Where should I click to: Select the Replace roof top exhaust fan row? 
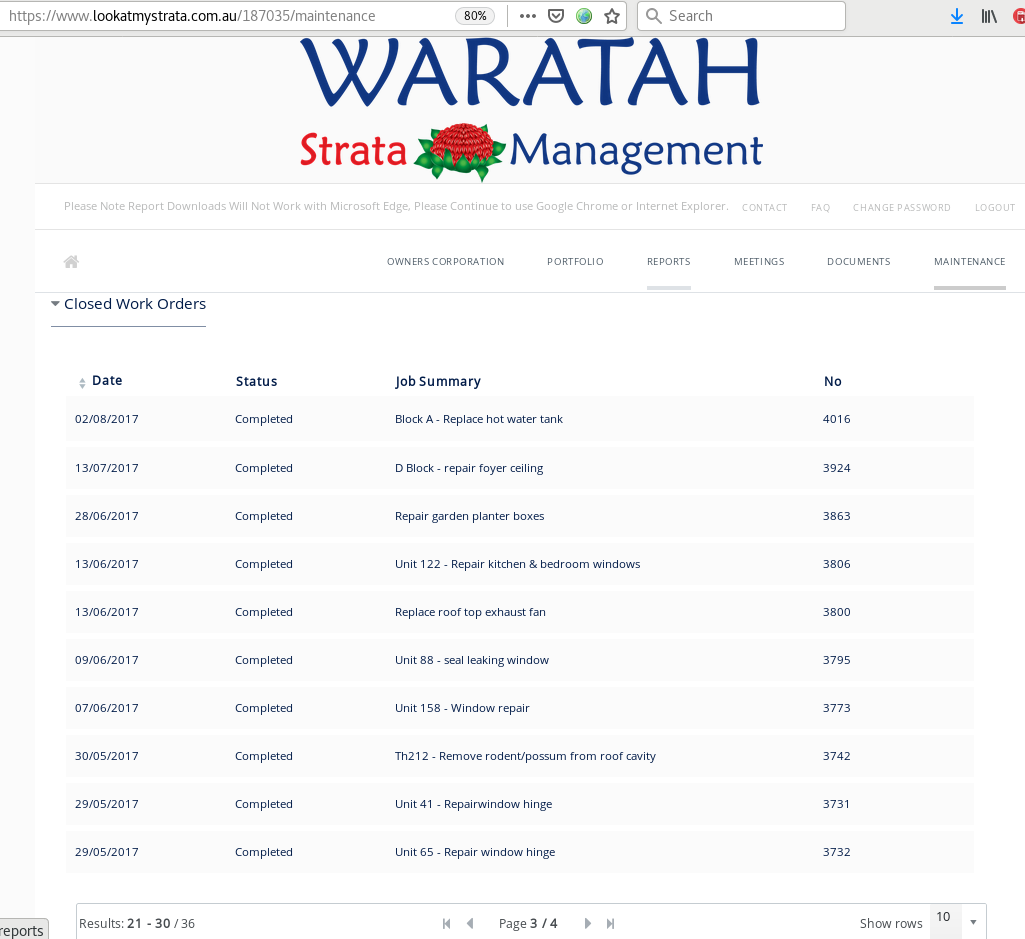520,612
